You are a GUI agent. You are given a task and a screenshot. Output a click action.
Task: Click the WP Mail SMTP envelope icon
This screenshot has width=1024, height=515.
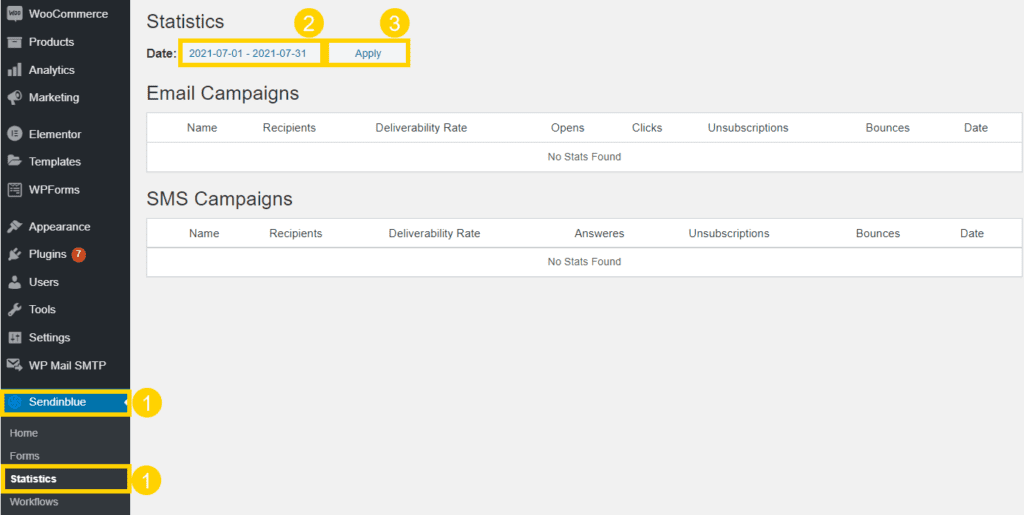pyautogui.click(x=14, y=365)
